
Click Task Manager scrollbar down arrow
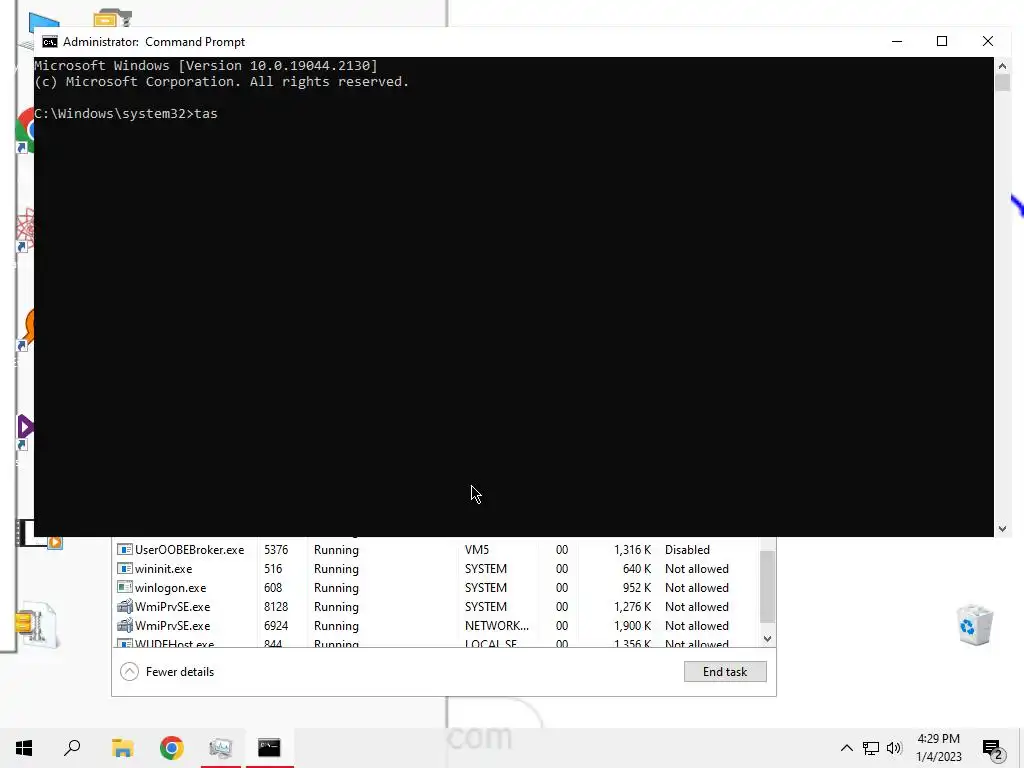767,639
